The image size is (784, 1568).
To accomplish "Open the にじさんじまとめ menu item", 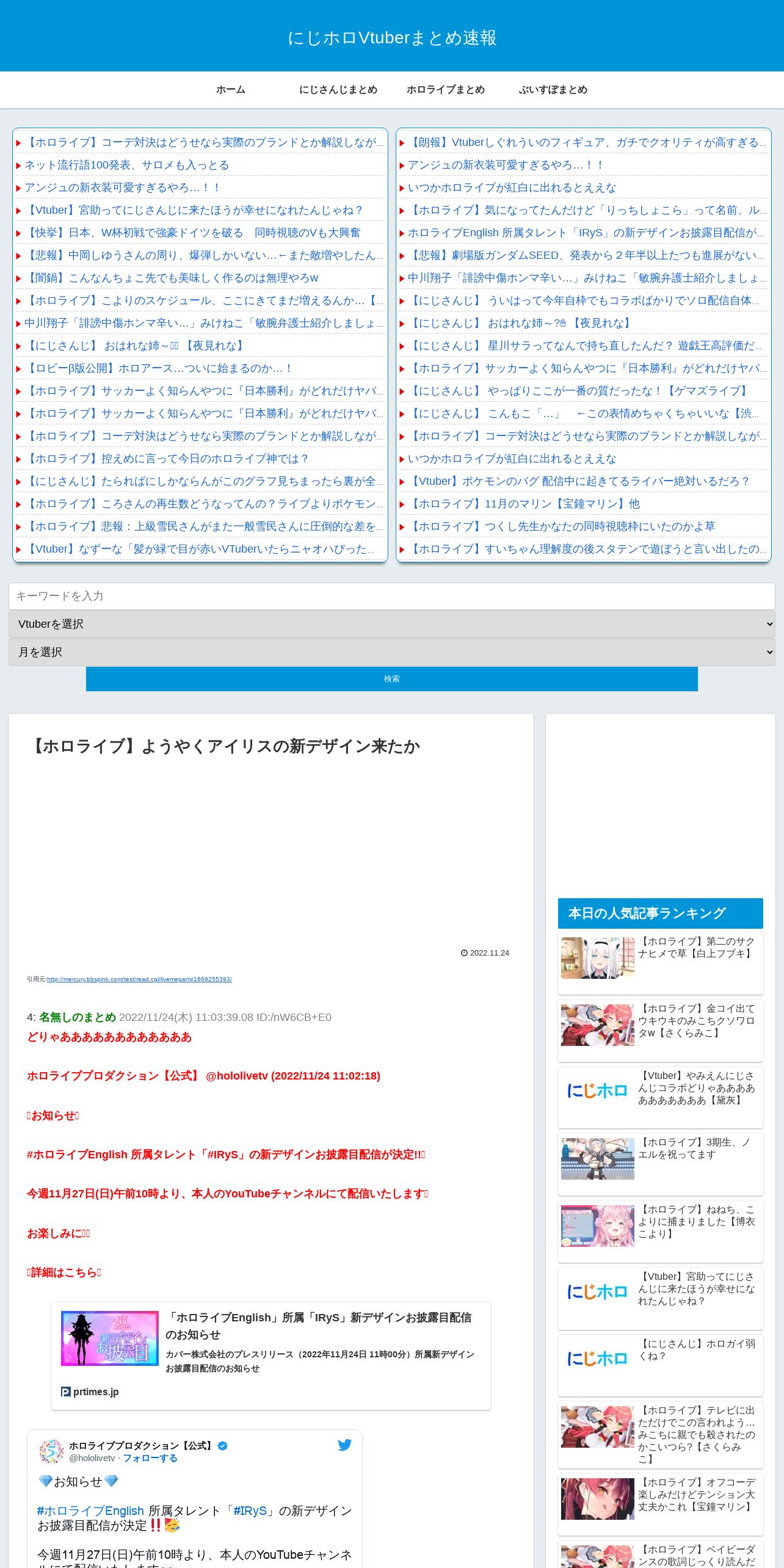I will pyautogui.click(x=338, y=90).
